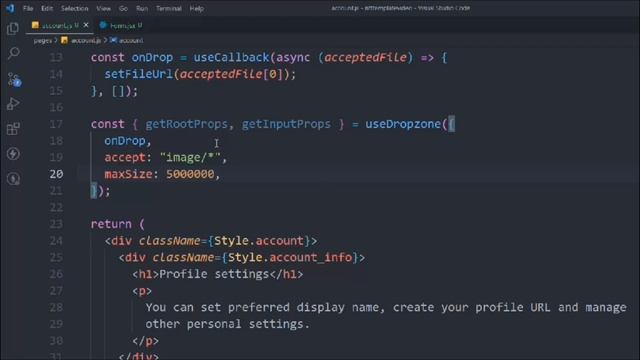Click on the "image/*" string on line 19

tap(190, 158)
